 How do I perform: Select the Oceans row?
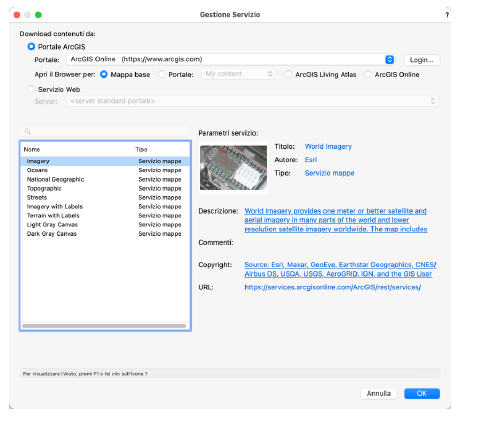pyautogui.click(x=105, y=170)
